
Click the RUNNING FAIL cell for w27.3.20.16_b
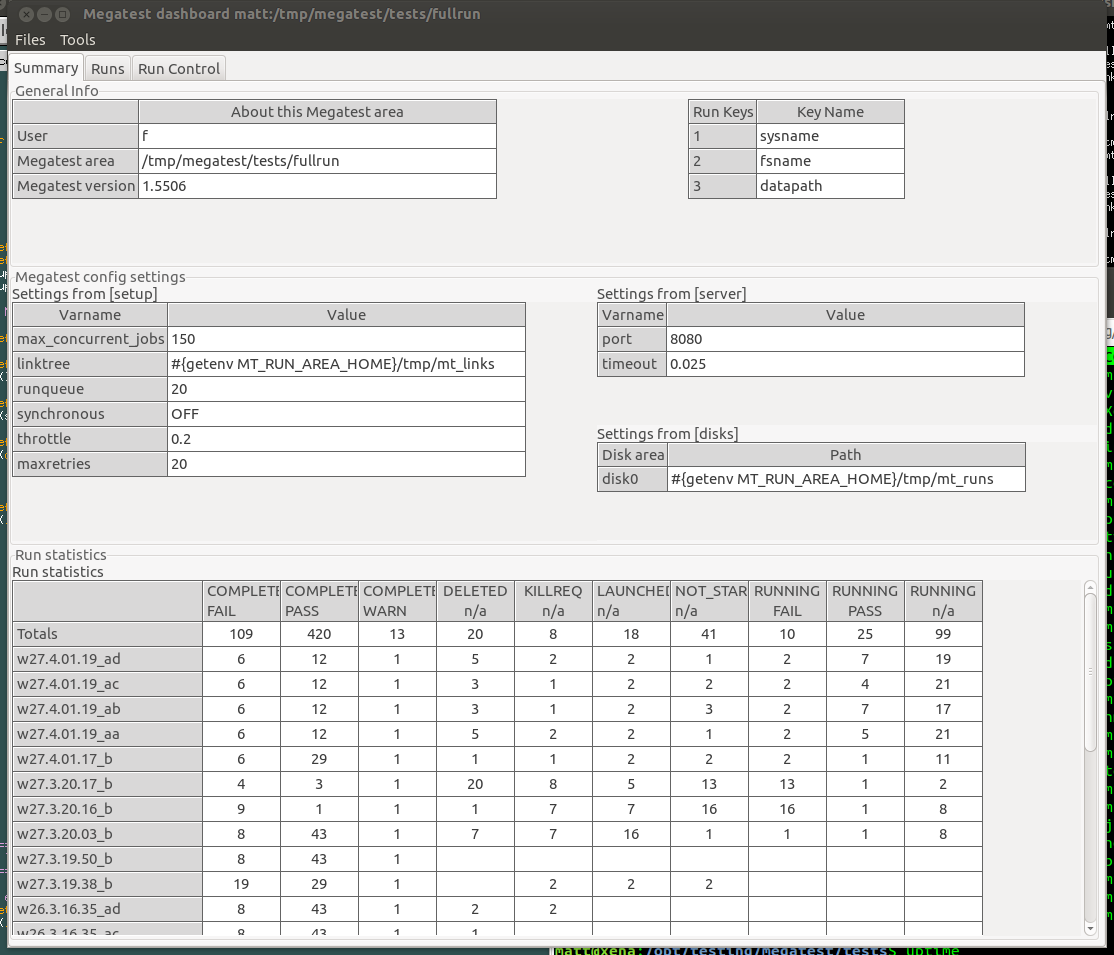[787, 809]
